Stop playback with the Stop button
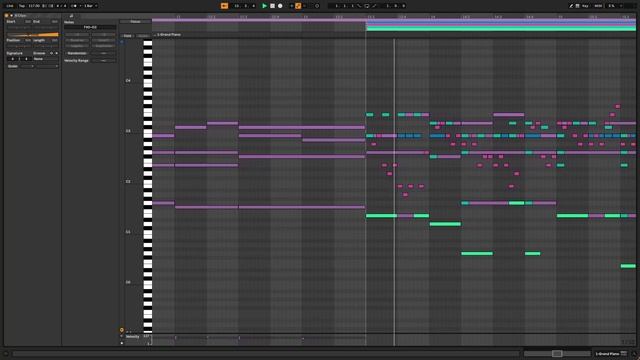Image resolution: width=640 pixels, height=360 pixels. pos(272,6)
